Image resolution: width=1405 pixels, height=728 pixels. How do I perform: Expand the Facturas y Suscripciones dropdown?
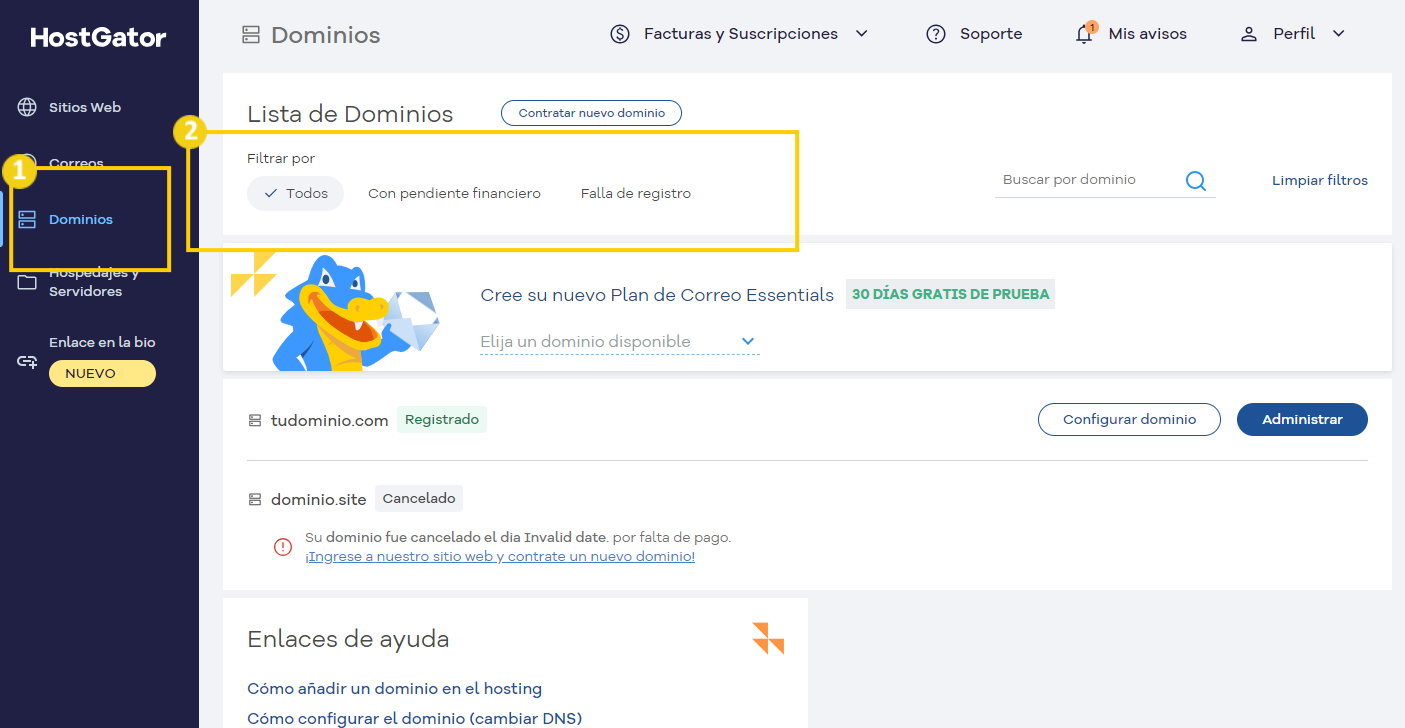point(861,34)
